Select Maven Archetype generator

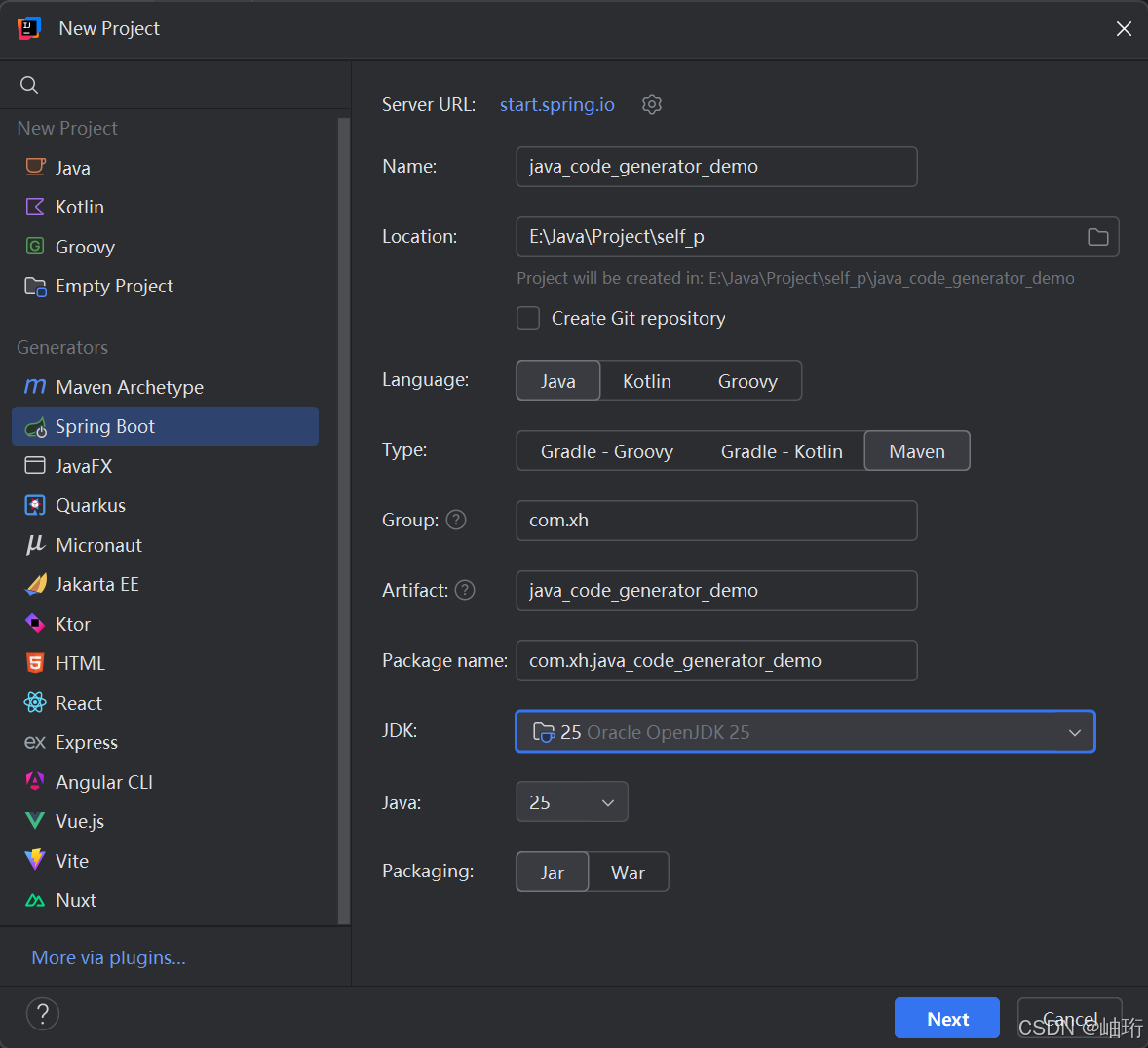click(166, 387)
